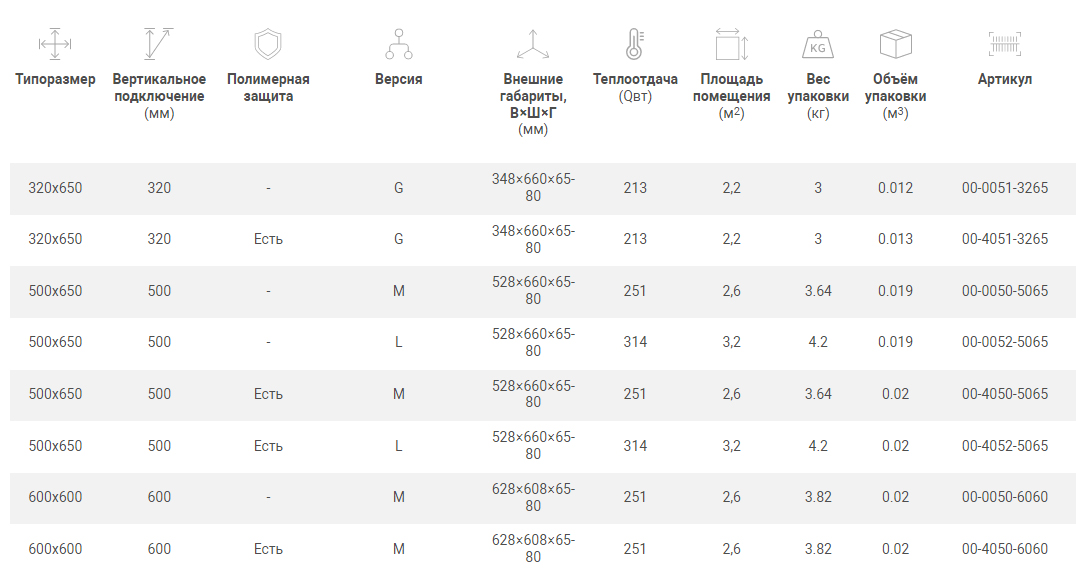Click the external dimensions axes icon
Screen dimensions: 1076x588
pyautogui.click(x=533, y=44)
